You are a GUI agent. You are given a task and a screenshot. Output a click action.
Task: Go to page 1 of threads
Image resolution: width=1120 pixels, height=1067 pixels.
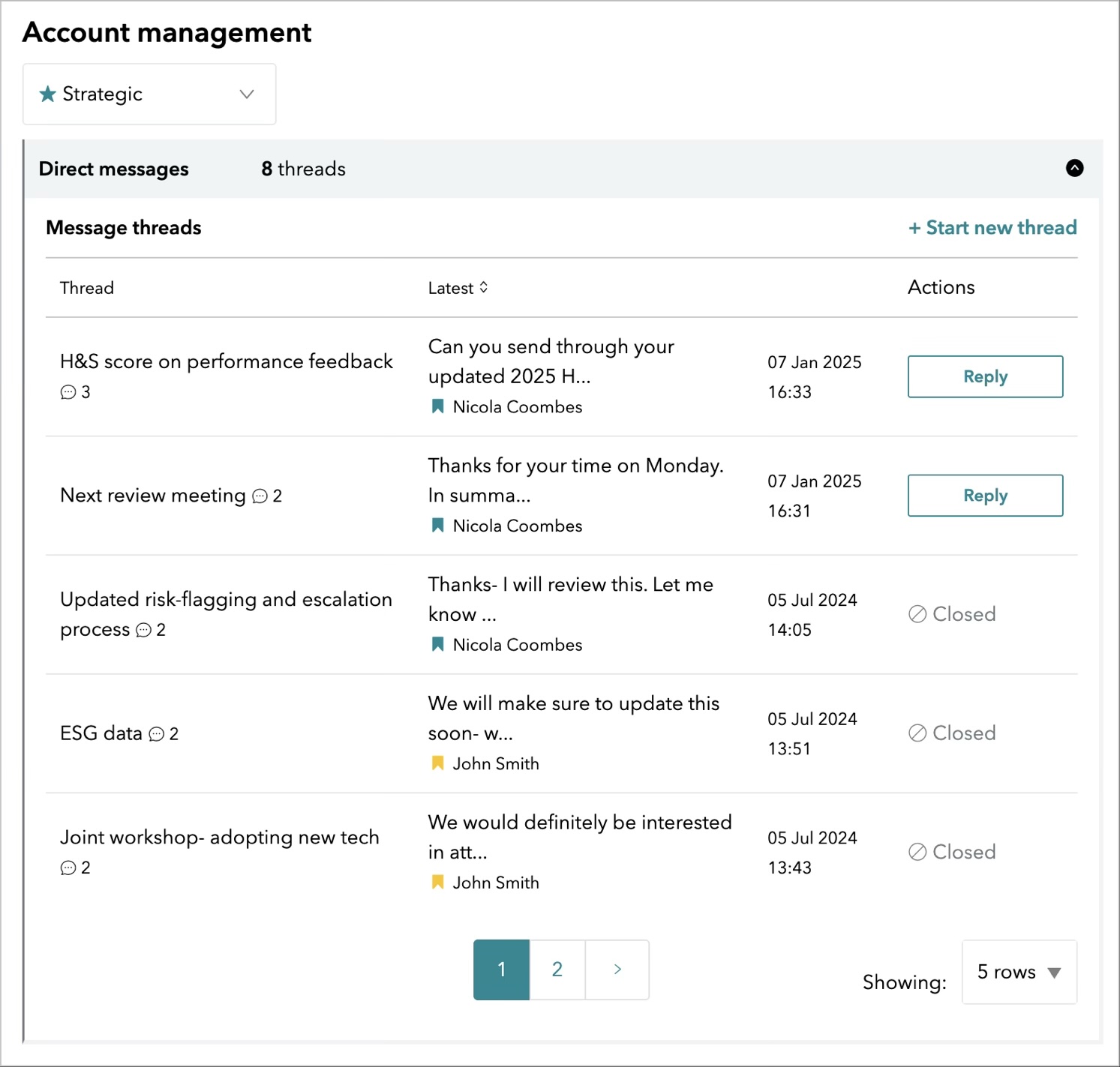501,970
